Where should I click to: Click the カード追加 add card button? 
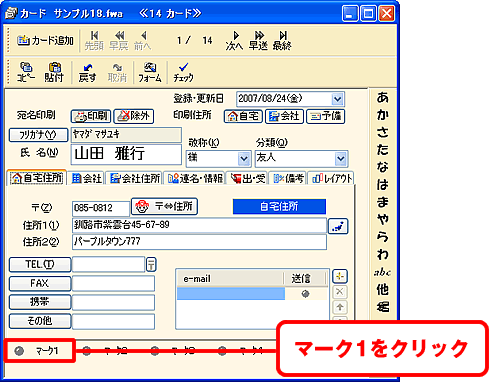[45, 41]
